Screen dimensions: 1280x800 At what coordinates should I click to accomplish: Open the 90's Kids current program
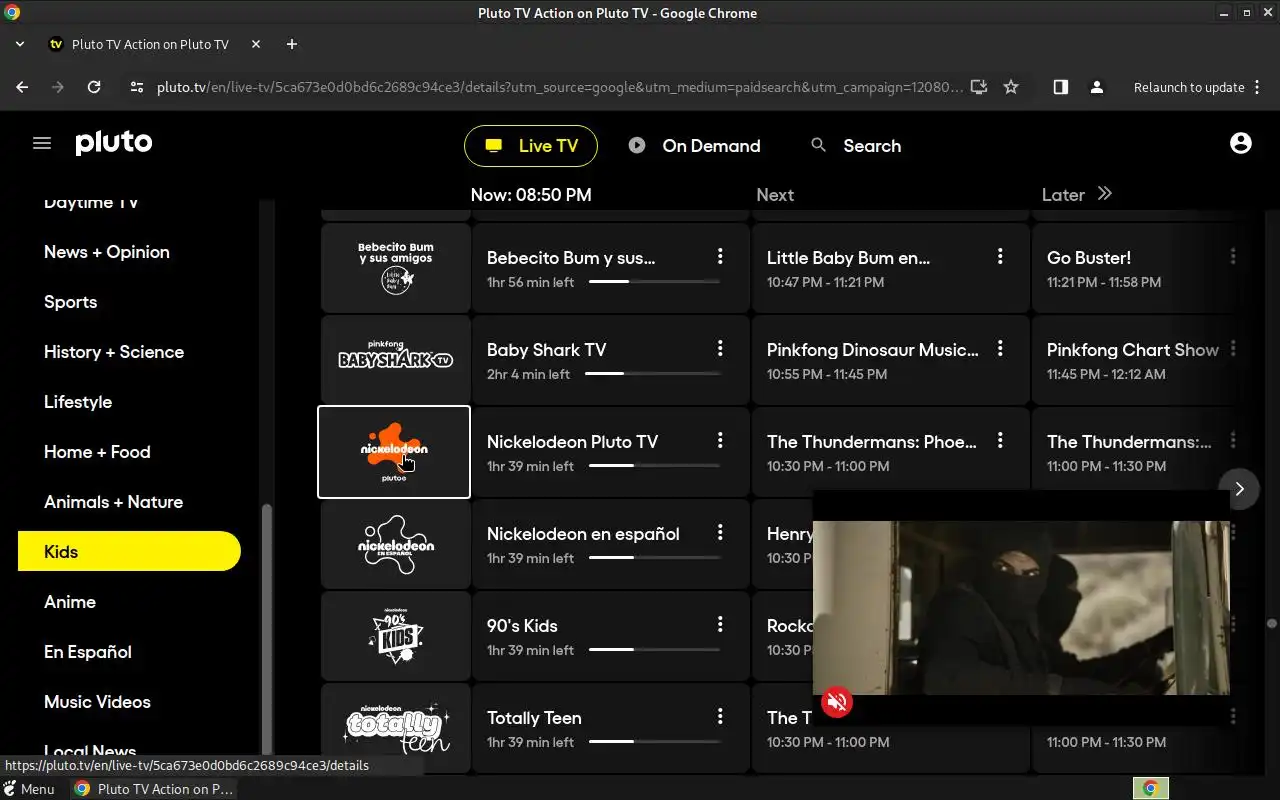(610, 636)
